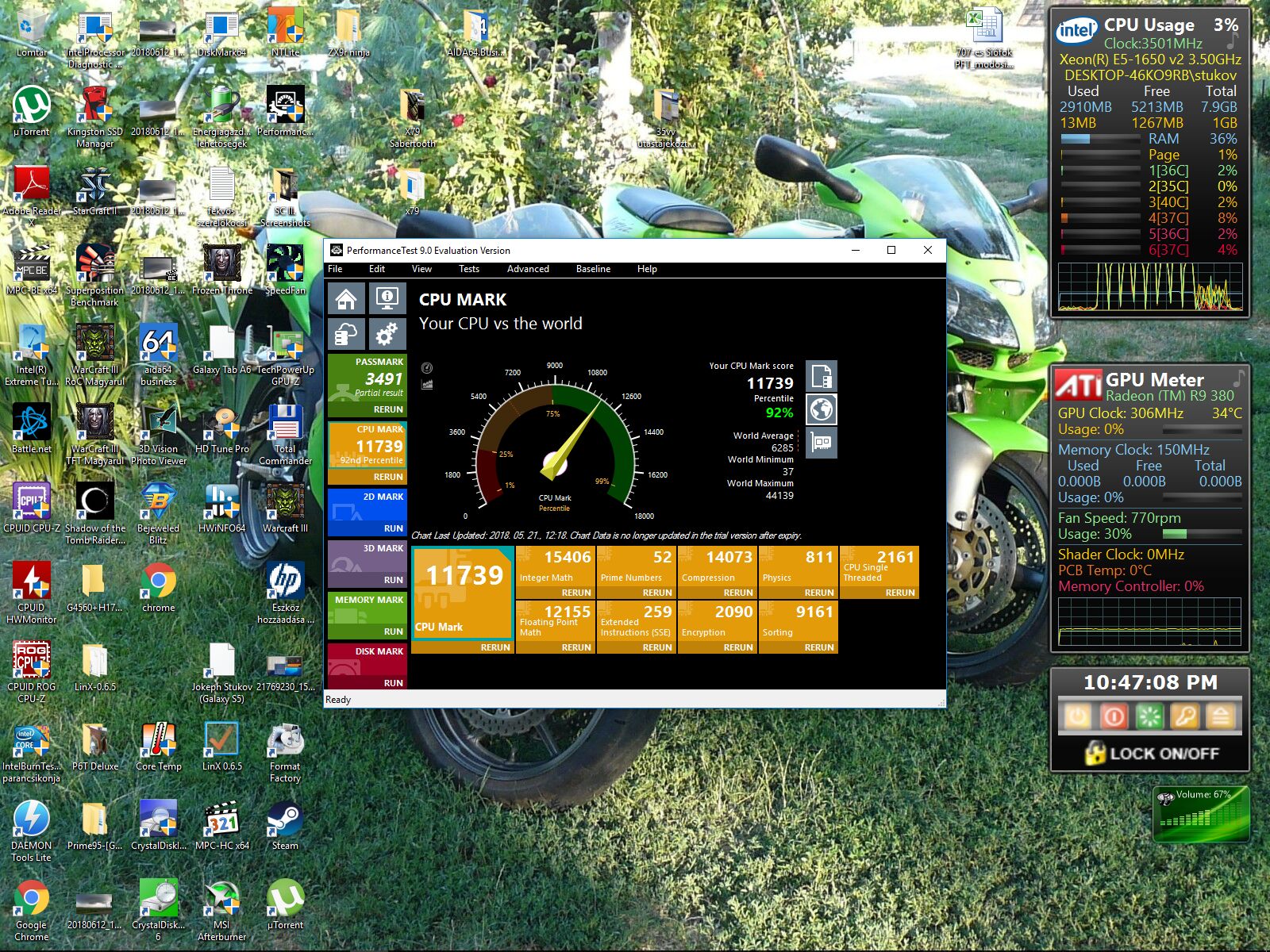Select the TechPowerUp GPU-Z desktop icon
Image resolution: width=1270 pixels, height=952 pixels.
[x=285, y=354]
